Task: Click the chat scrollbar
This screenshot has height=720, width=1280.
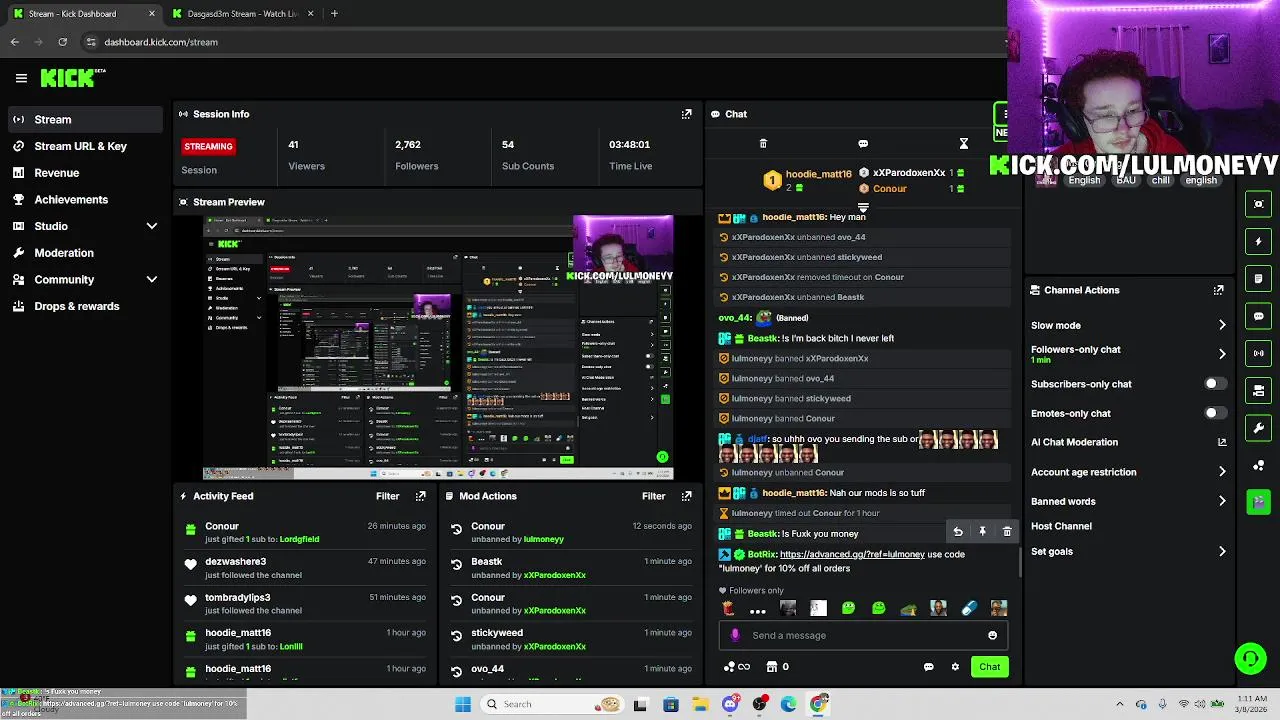Action: 1020,561
